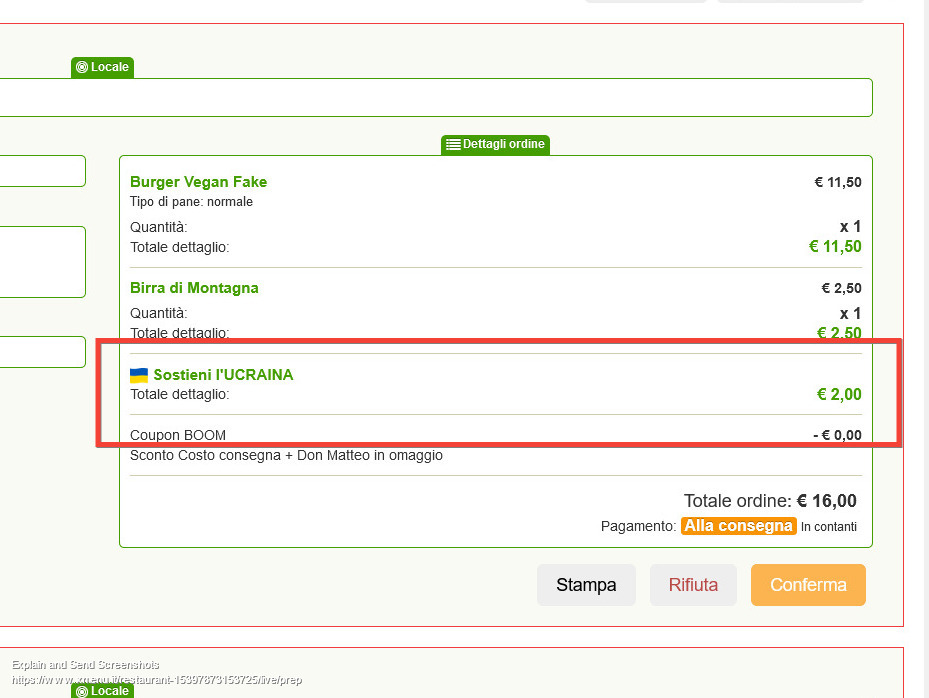
Task: Click the target icon in the Locale badge above the wide field
Action: pos(82,68)
